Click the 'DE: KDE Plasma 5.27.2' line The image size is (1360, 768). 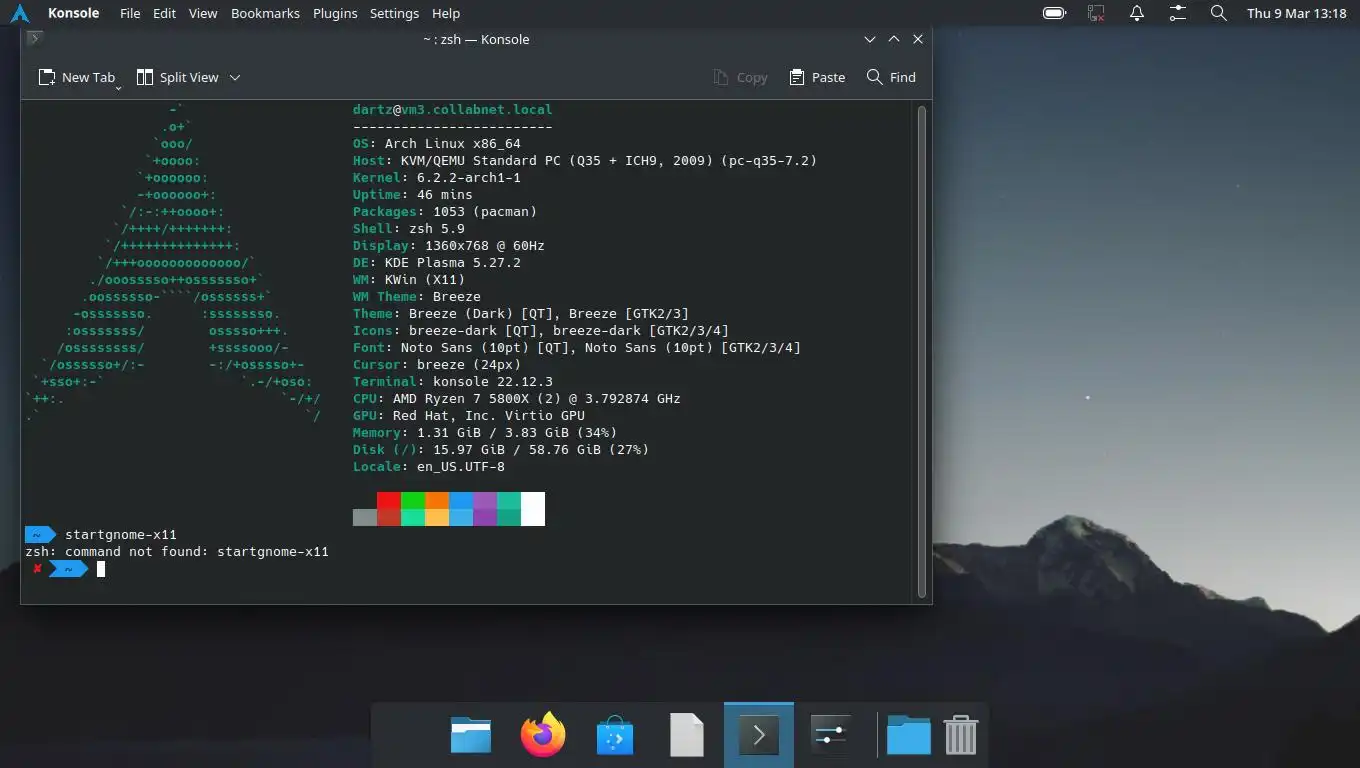[437, 262]
